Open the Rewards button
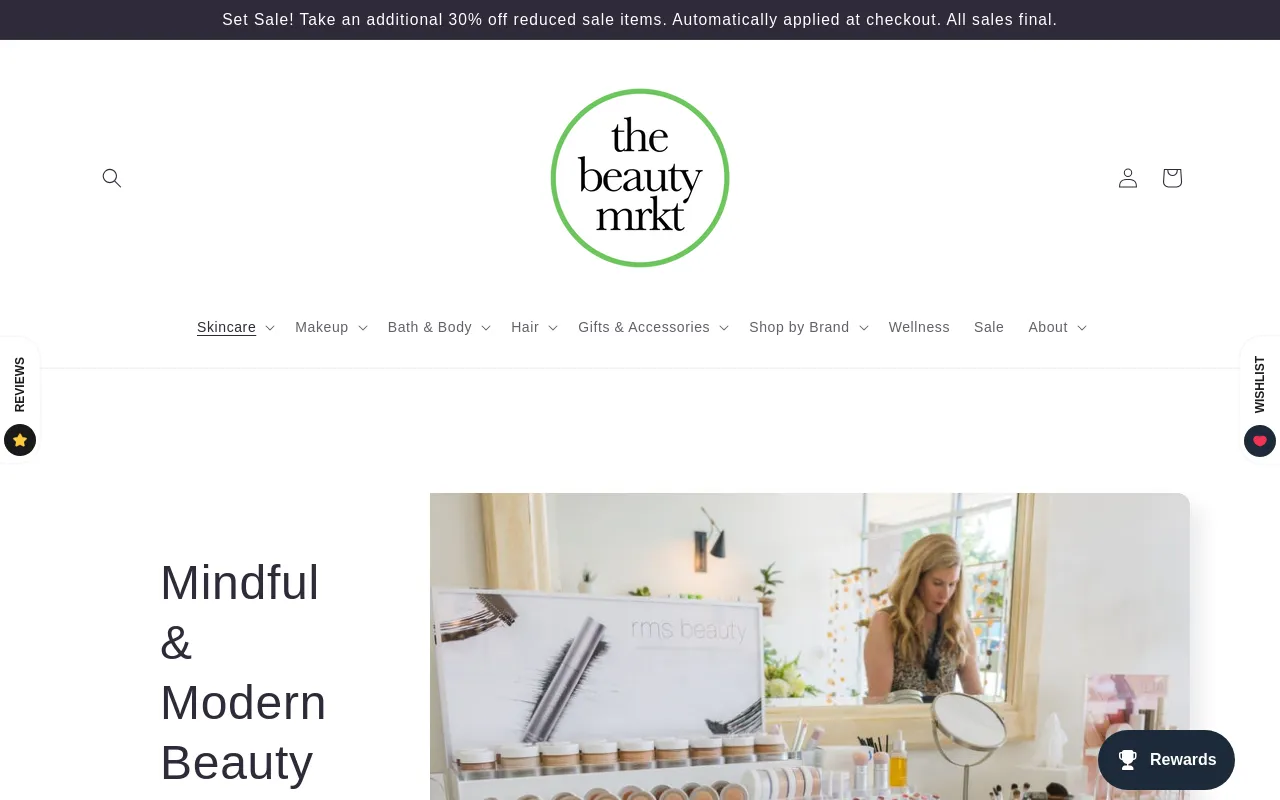Viewport: 1280px width, 800px height. 1166,760
